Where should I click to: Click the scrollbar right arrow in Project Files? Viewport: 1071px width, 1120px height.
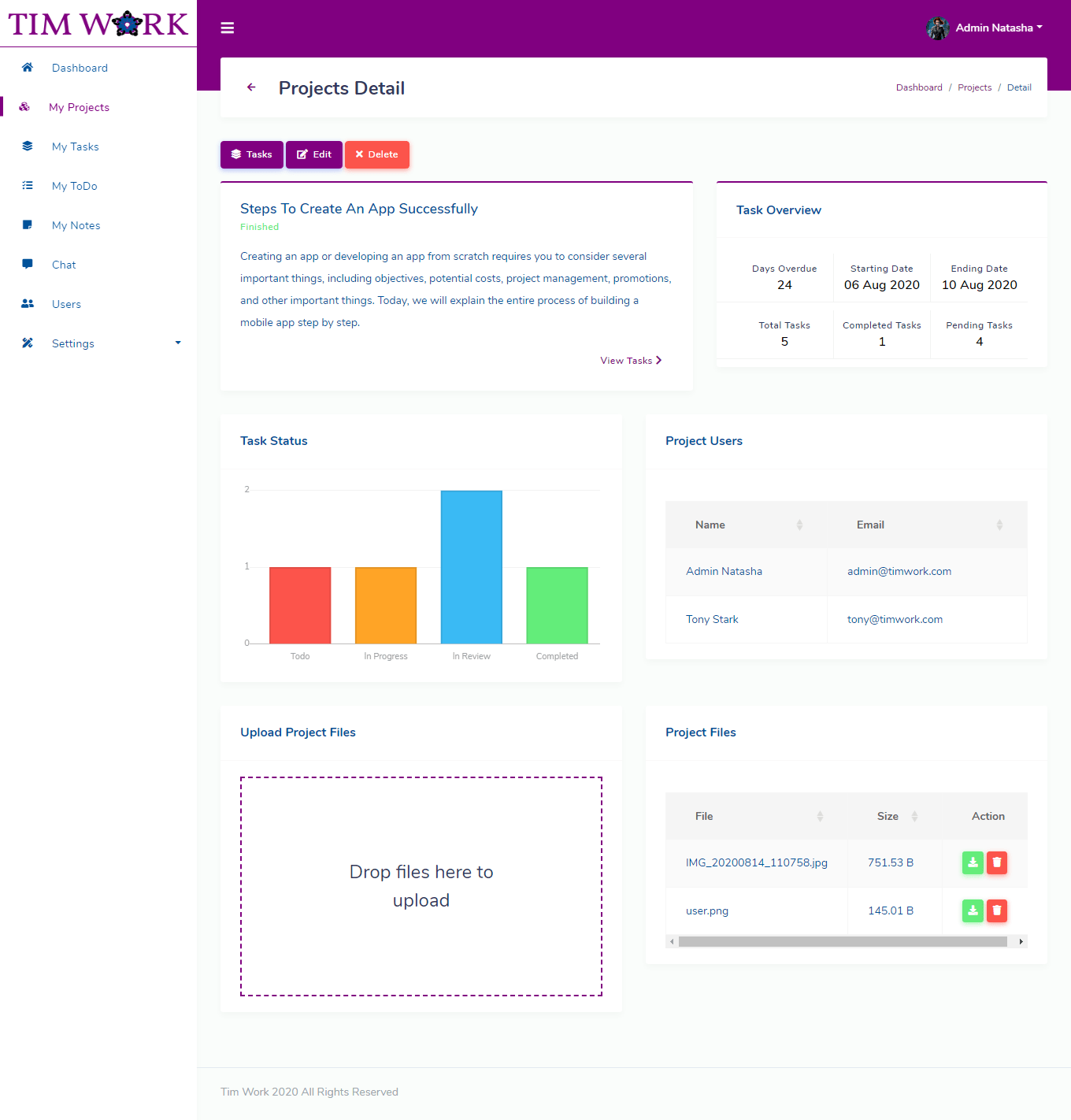[1021, 941]
